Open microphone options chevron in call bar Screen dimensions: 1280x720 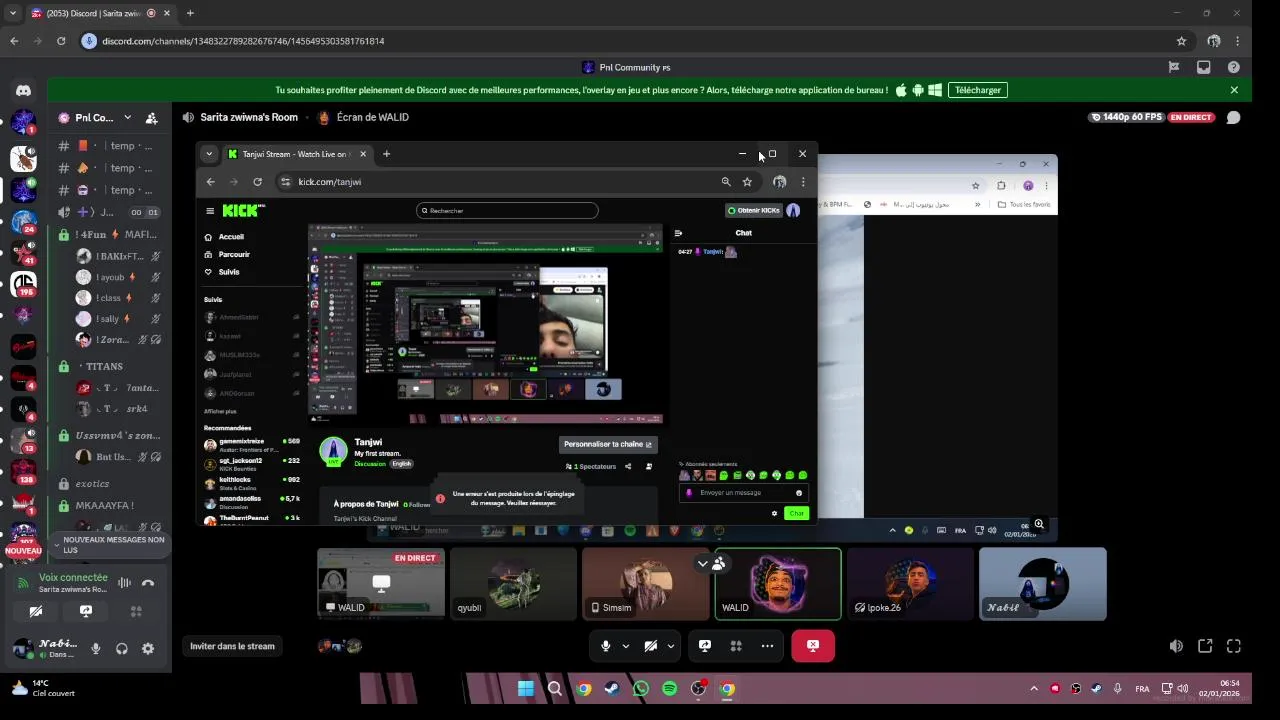[x=626, y=646]
